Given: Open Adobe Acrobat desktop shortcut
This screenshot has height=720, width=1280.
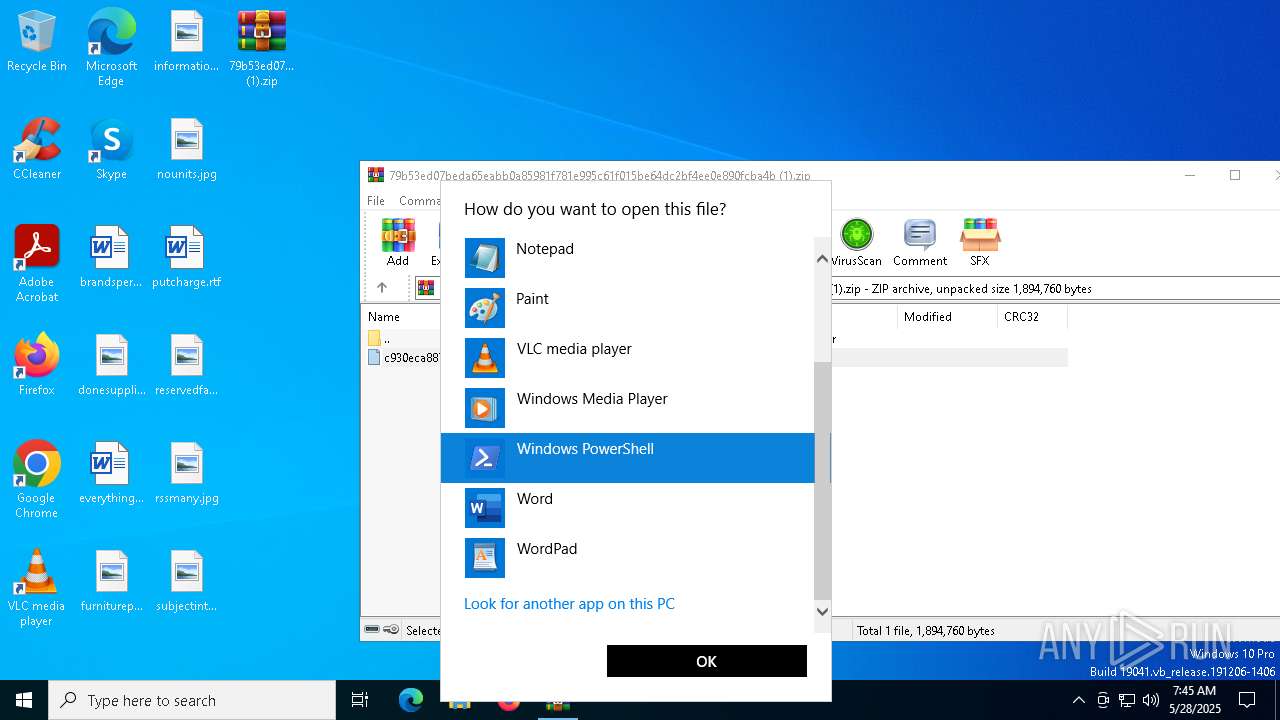Looking at the screenshot, I should click(x=37, y=263).
